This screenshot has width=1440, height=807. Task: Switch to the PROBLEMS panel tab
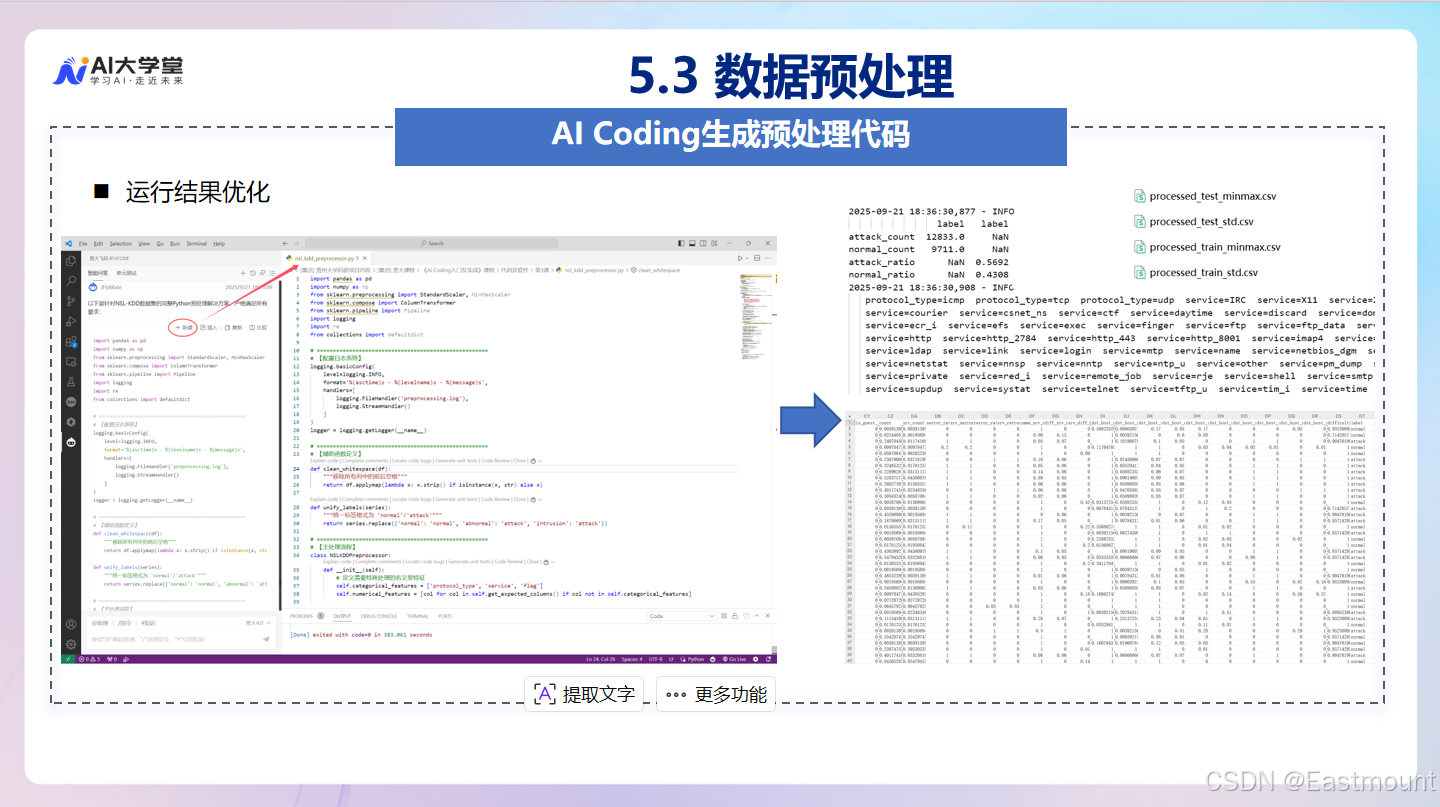pos(301,616)
